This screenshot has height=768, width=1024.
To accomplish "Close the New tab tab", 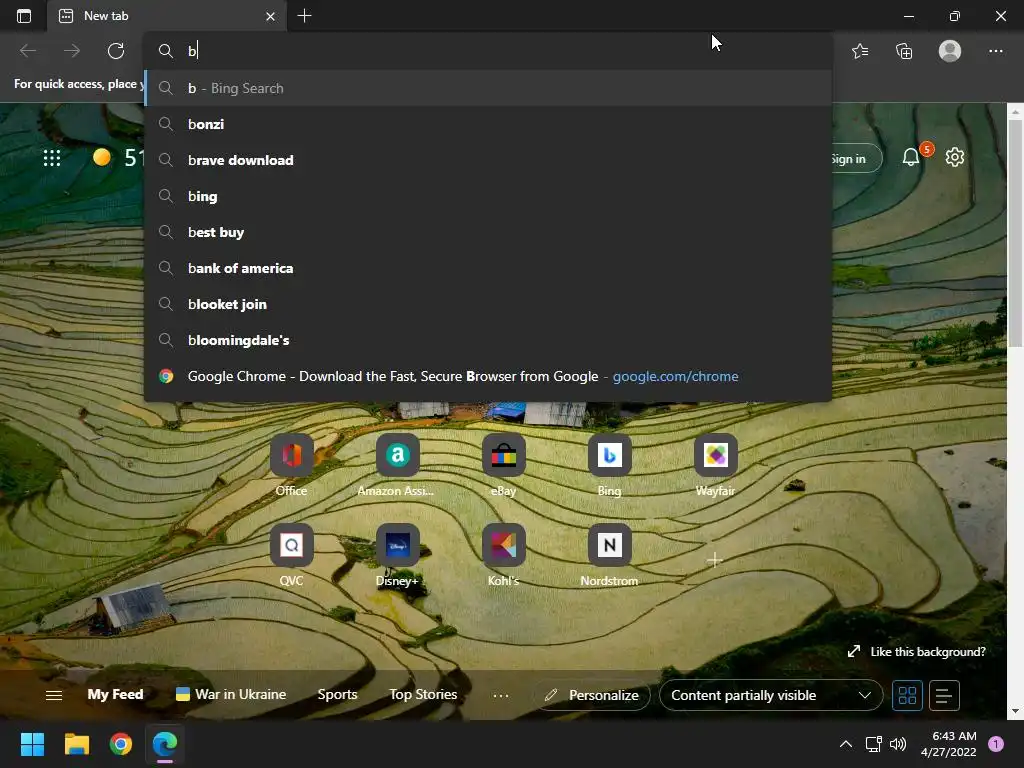I will [x=270, y=16].
